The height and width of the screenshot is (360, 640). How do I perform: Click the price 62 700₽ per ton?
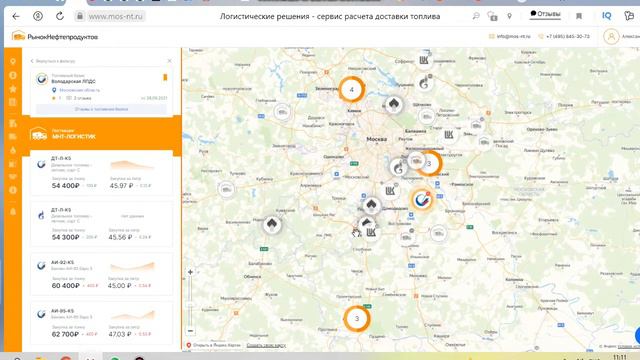65,334
